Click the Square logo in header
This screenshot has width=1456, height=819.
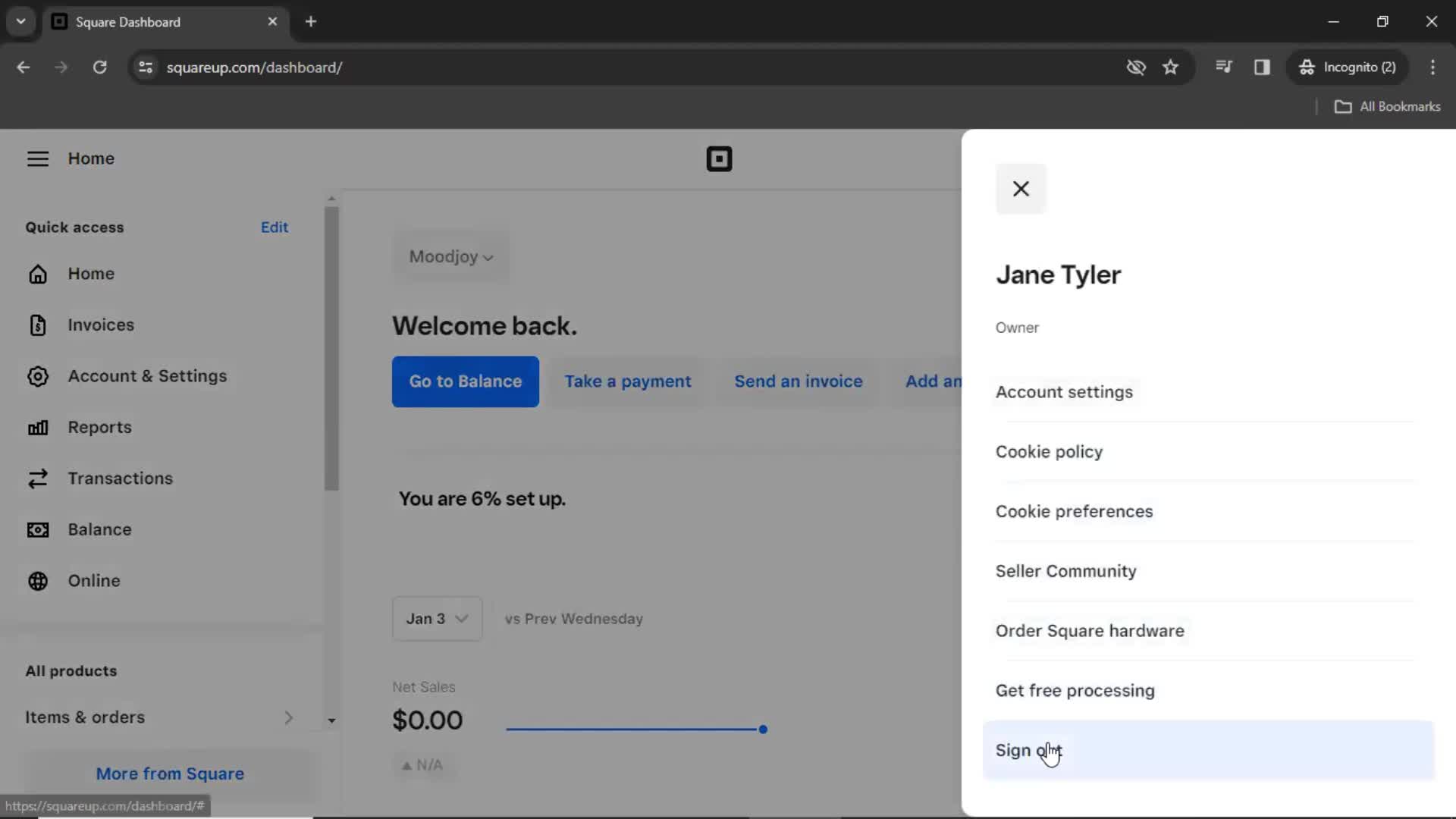(719, 159)
